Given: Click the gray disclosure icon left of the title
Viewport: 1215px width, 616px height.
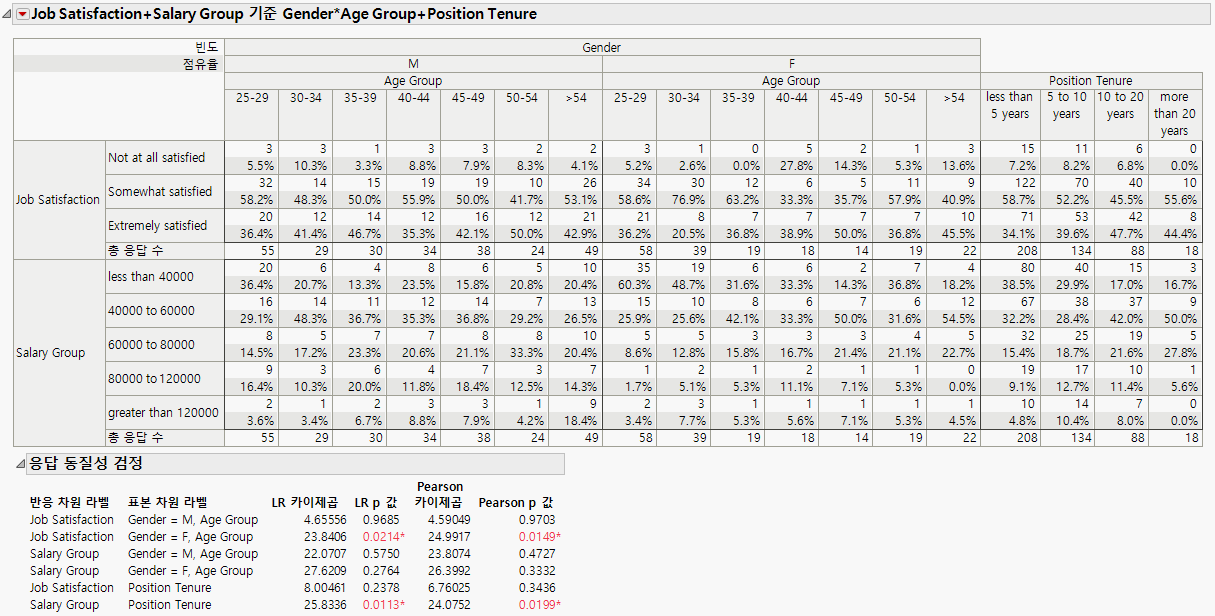Looking at the screenshot, I should click(8, 14).
